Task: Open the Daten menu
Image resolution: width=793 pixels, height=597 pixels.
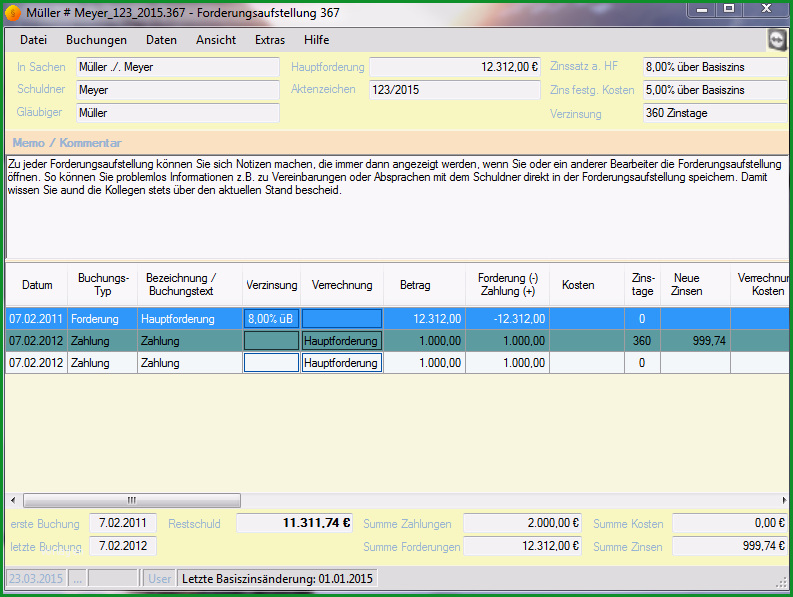Action: click(x=161, y=40)
